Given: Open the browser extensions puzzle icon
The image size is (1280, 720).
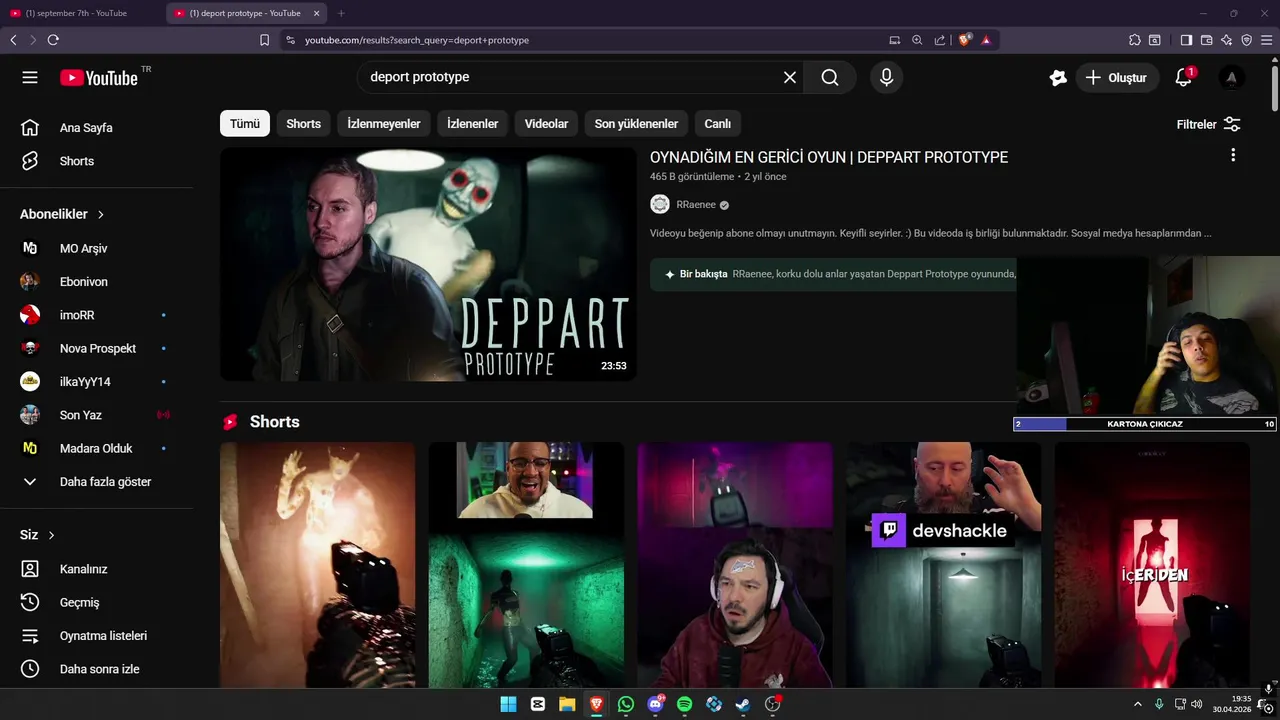Looking at the screenshot, I should 1134,40.
